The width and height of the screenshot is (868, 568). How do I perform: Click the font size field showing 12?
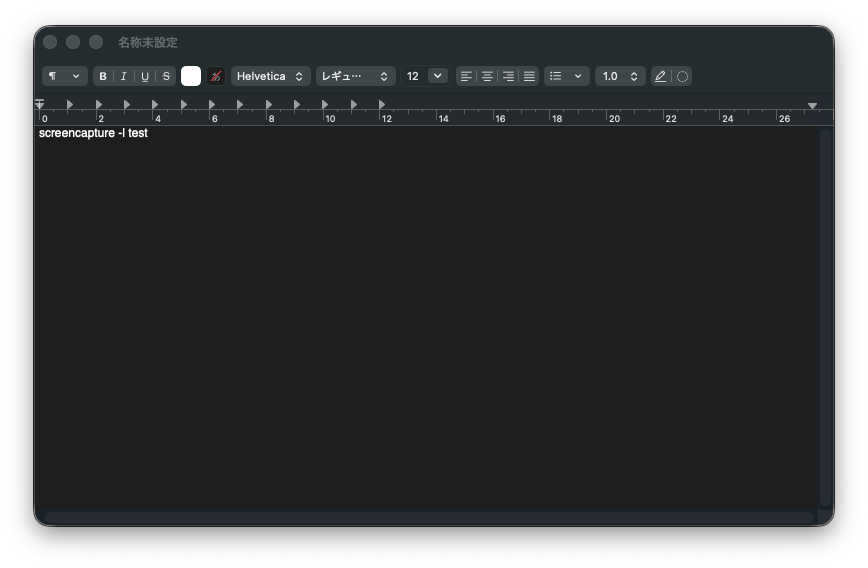[414, 76]
